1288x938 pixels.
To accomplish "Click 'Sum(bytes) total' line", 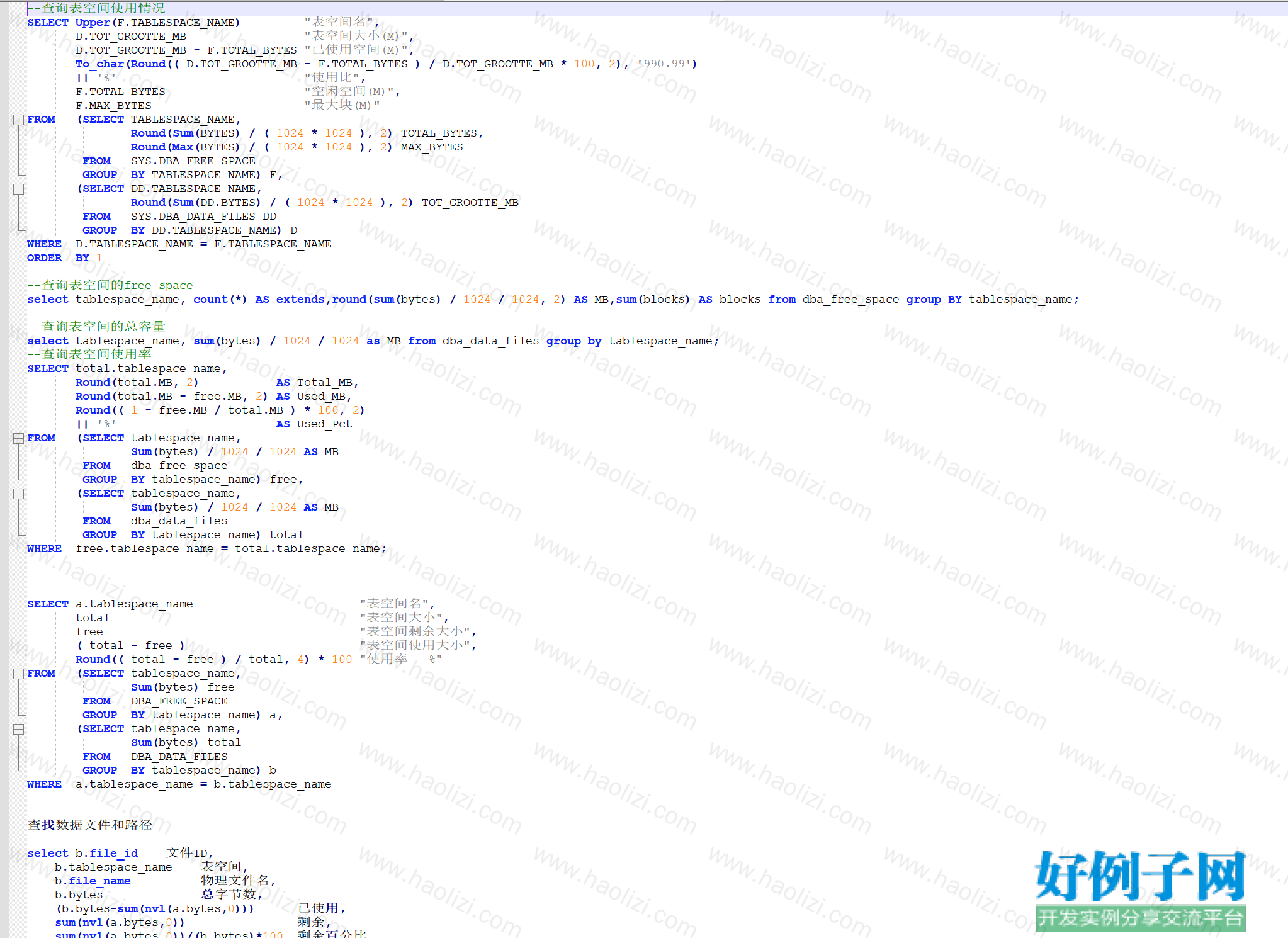I will coord(186,743).
